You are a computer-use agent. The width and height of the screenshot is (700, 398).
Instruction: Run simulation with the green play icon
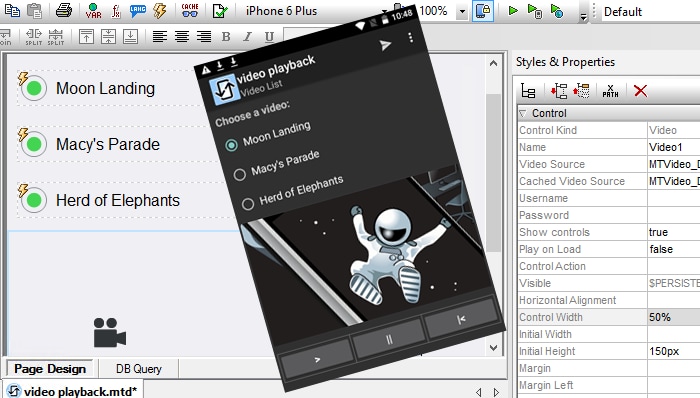[513, 10]
